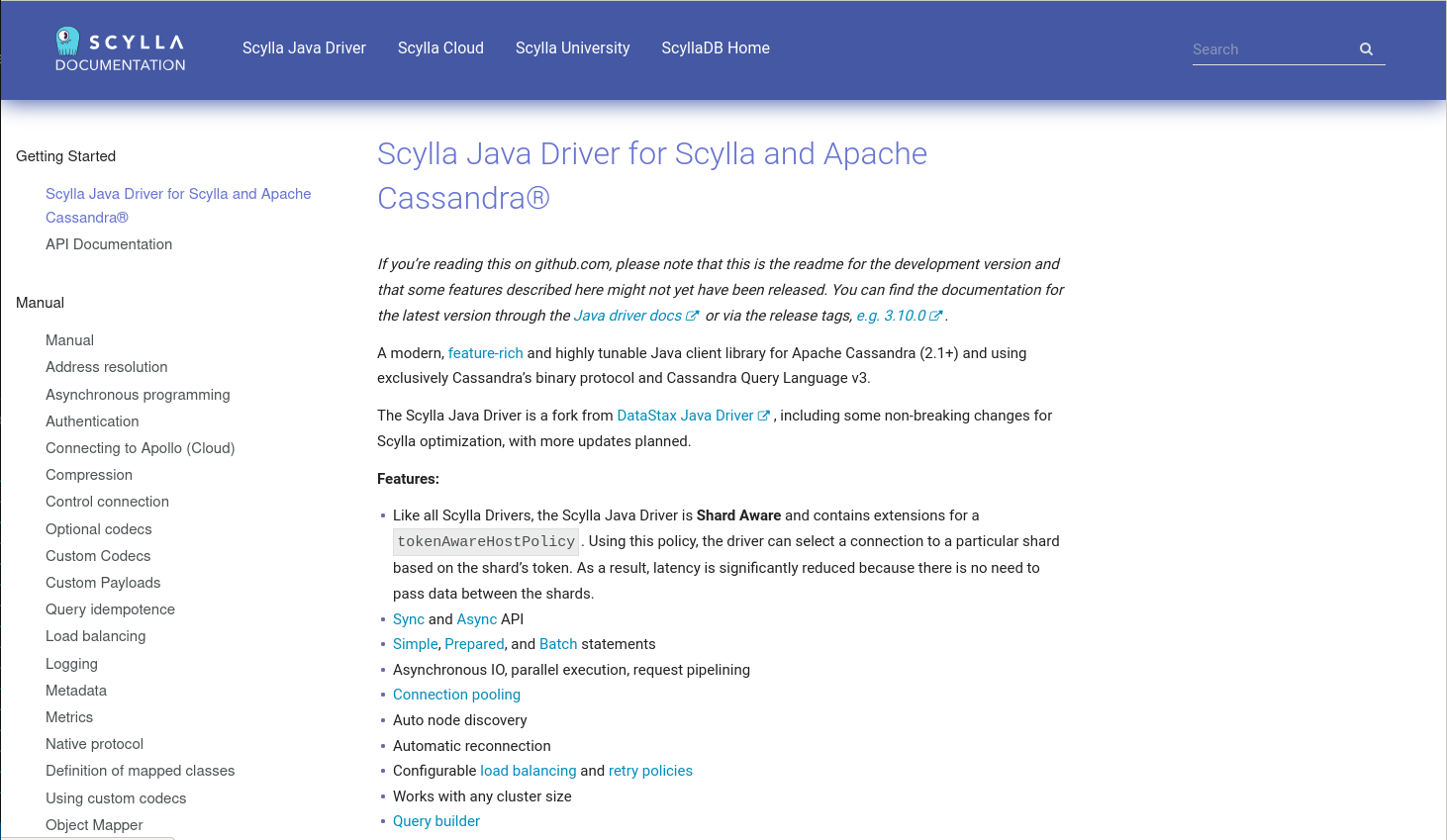Follow the Async API link
The height and width of the screenshot is (840, 1447).
click(477, 619)
